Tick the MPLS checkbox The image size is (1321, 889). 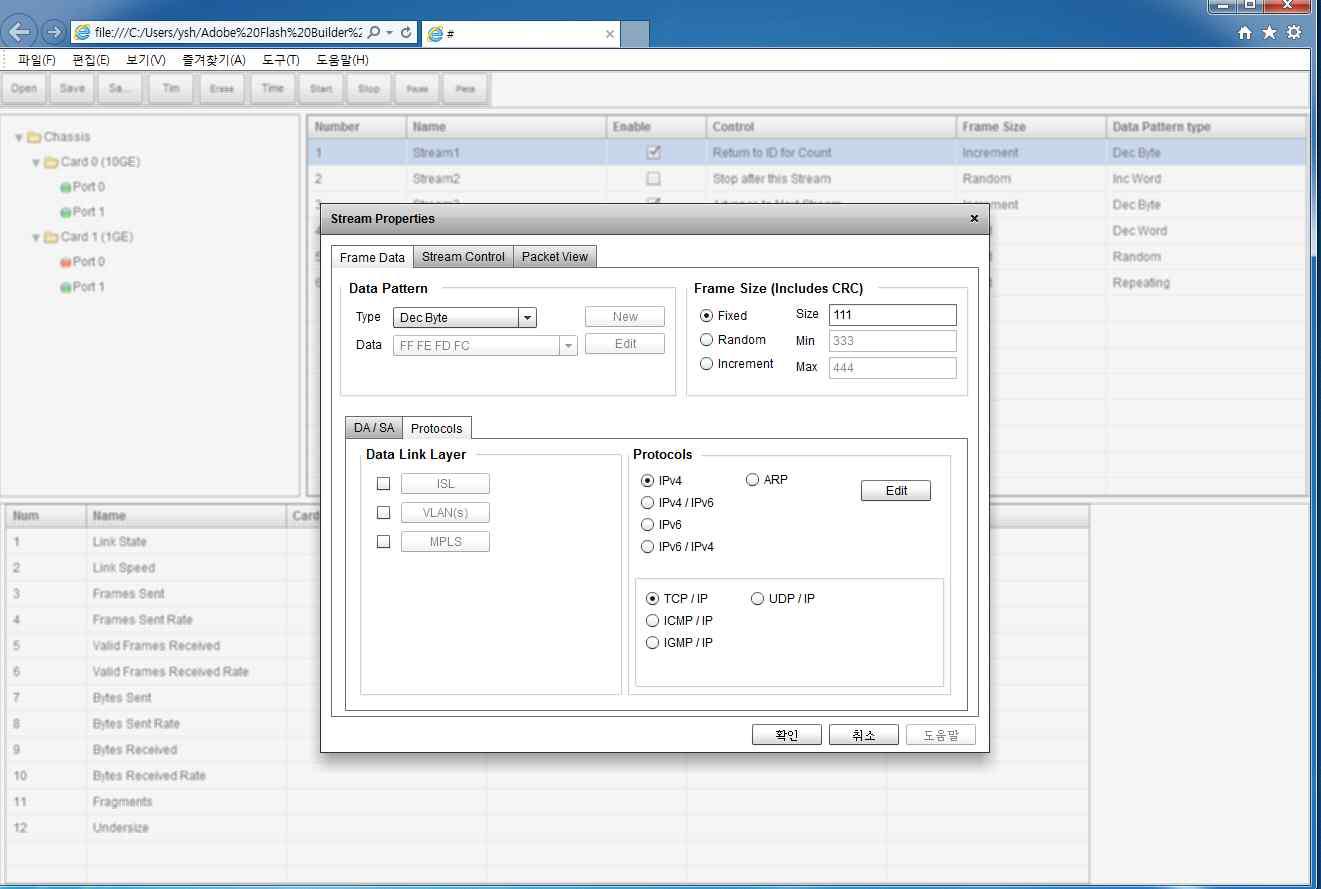[x=383, y=542]
